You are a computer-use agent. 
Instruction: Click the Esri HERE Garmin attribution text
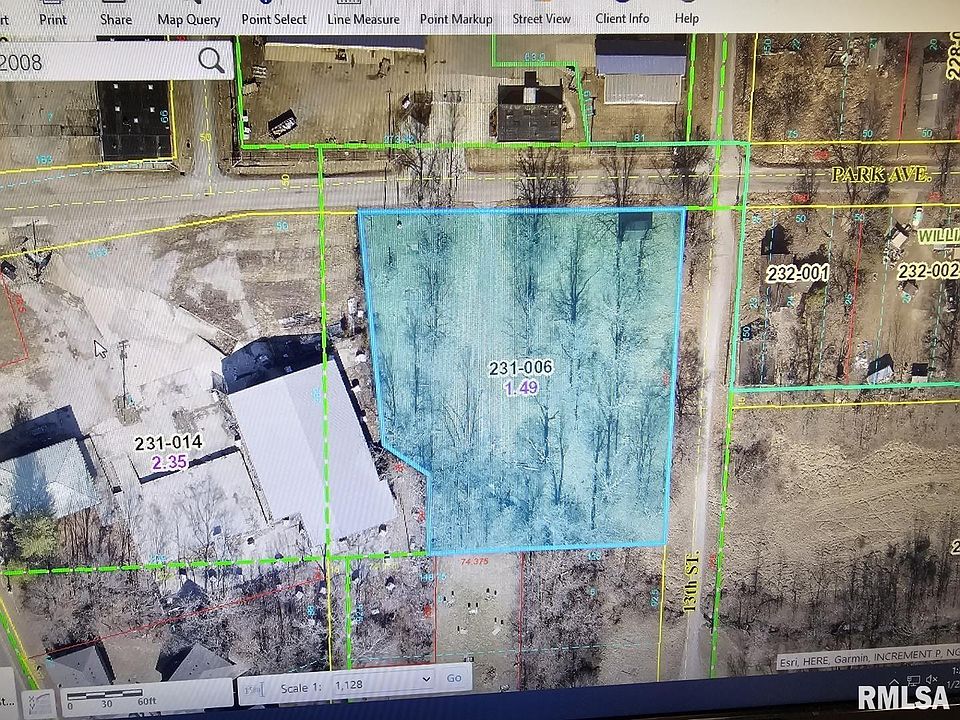868,658
